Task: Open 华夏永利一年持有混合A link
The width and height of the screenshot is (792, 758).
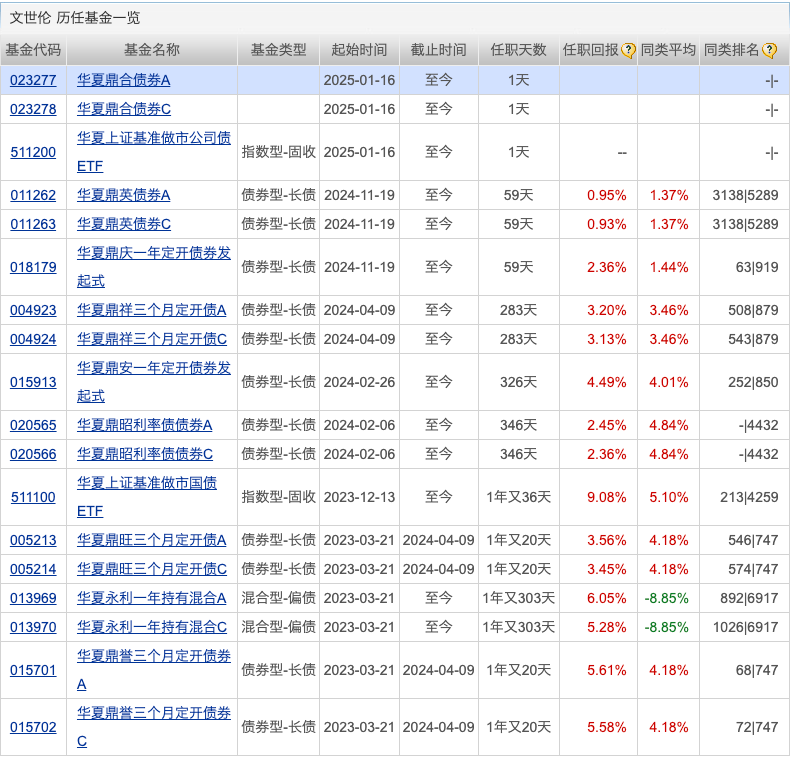Action: click(x=152, y=598)
